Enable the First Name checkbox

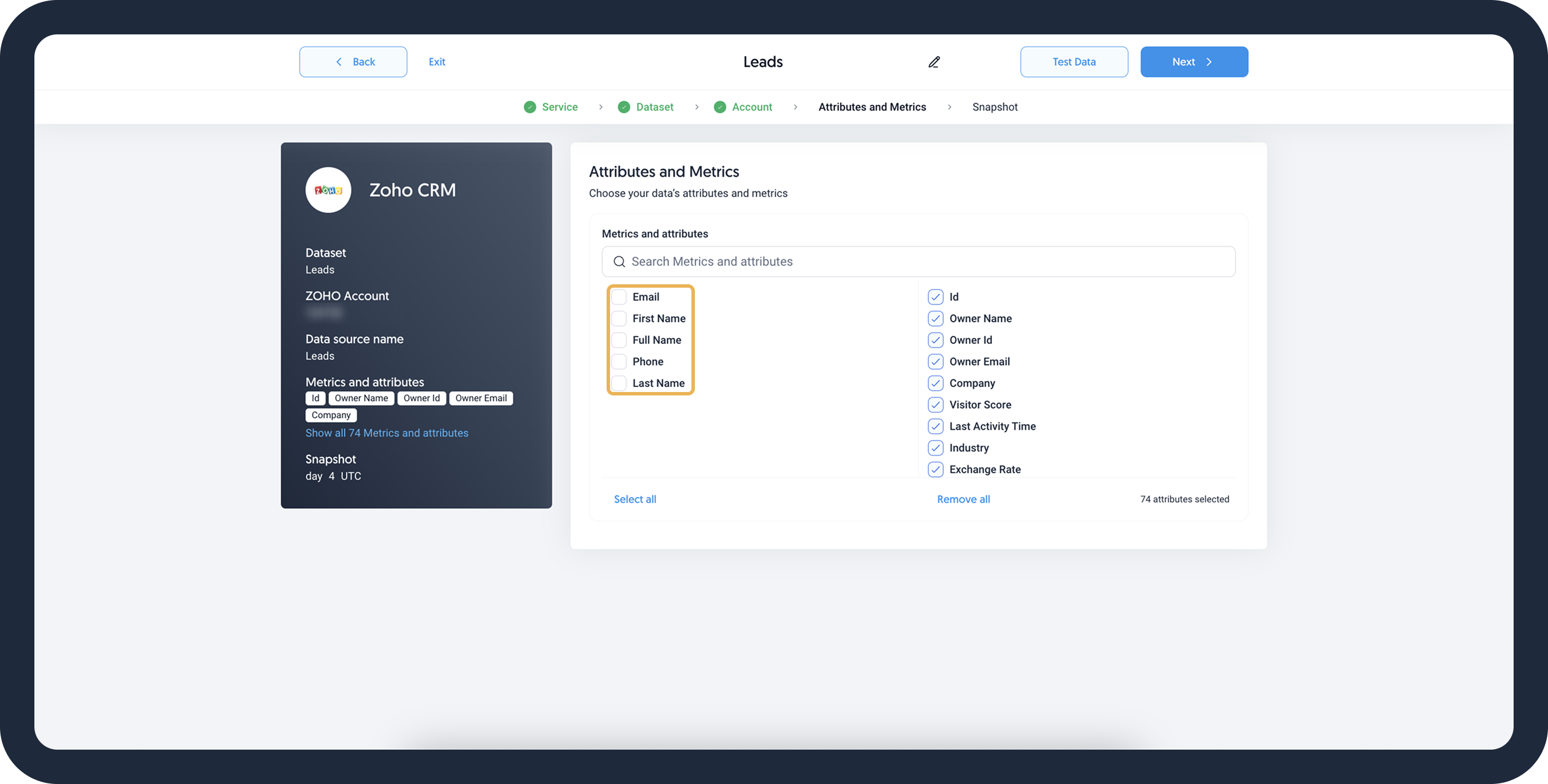point(619,319)
